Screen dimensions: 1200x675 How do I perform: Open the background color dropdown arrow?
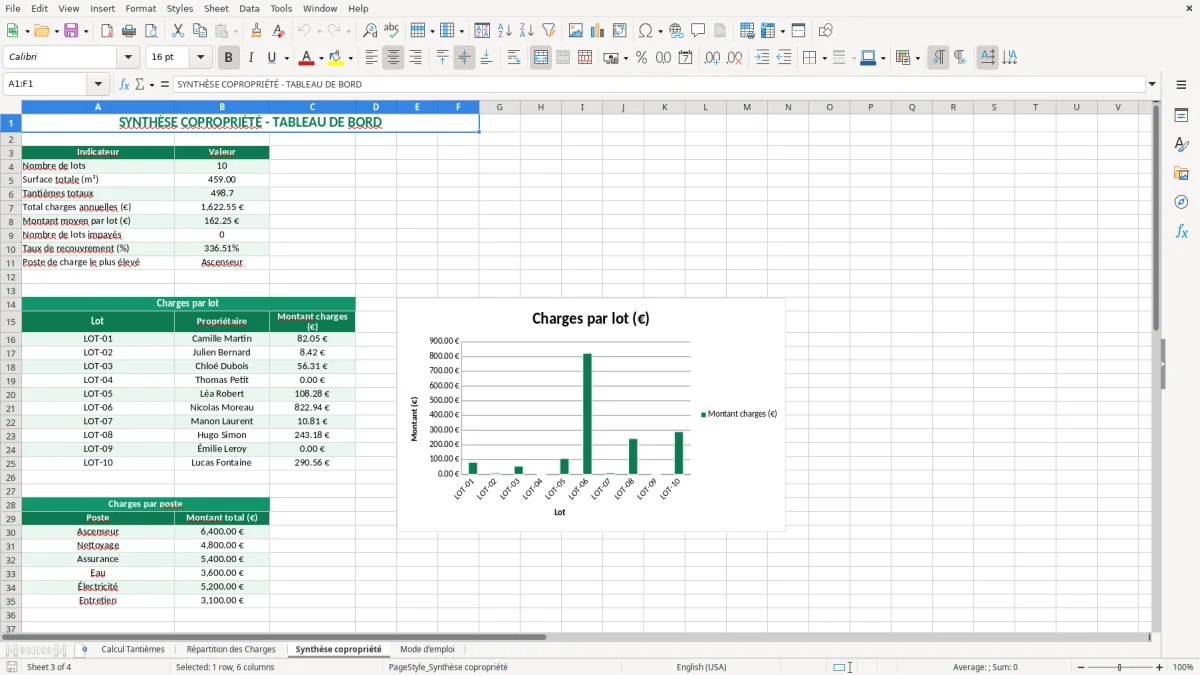click(x=350, y=58)
